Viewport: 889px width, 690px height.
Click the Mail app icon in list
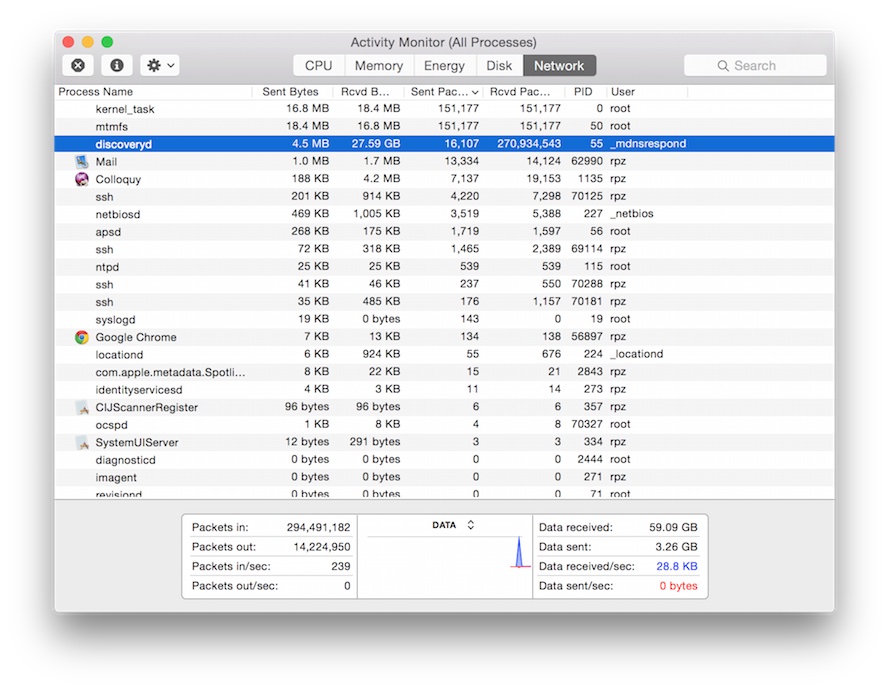pos(82,161)
